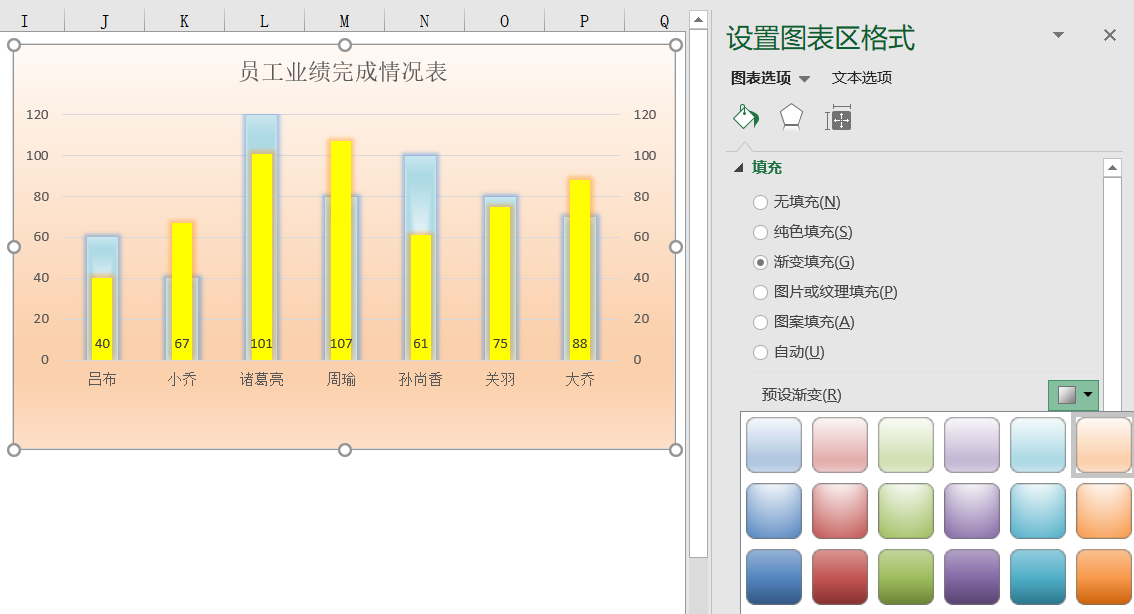
Task: Collapse the 填充 section
Action: coord(738,168)
